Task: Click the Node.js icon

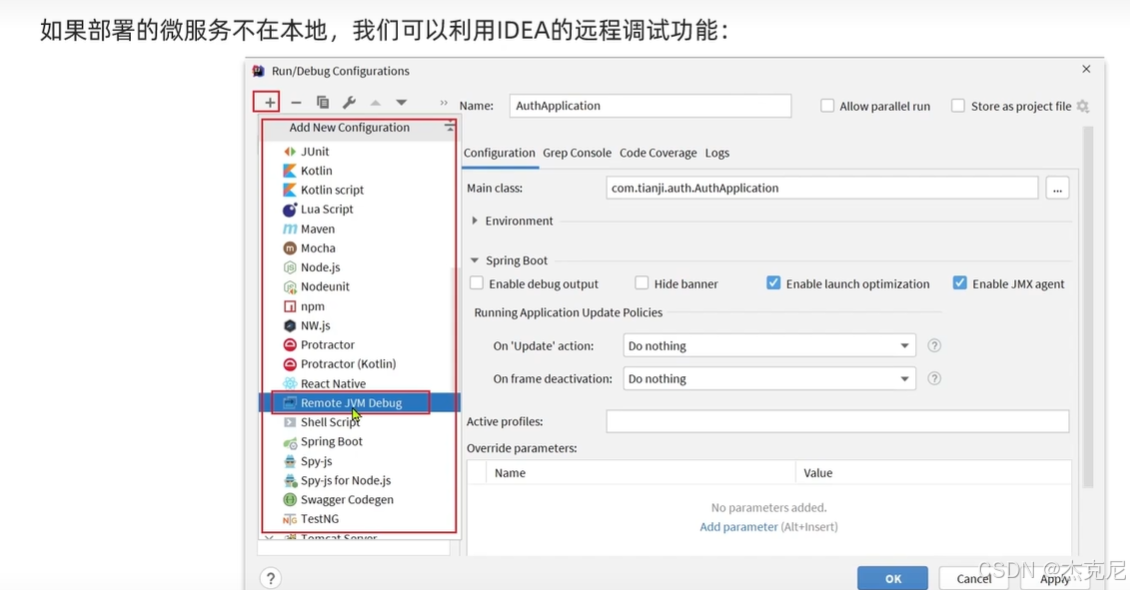Action: point(290,267)
